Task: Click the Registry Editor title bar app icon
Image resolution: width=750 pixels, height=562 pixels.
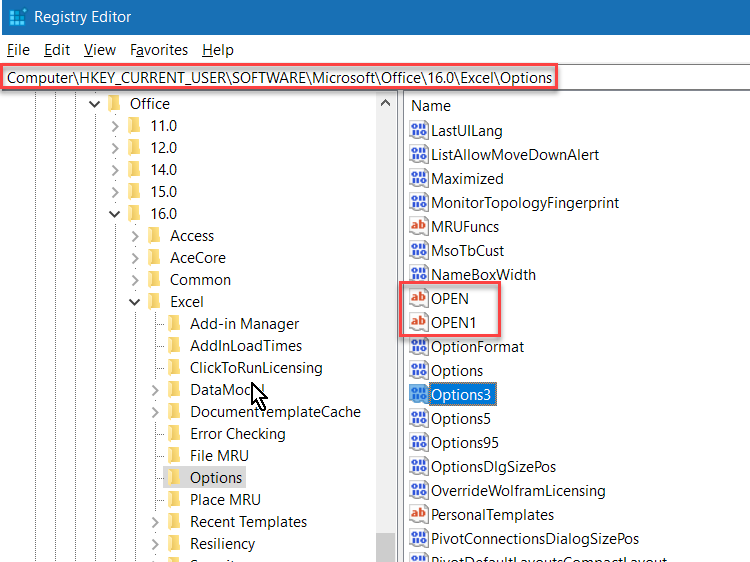Action: click(x=18, y=17)
